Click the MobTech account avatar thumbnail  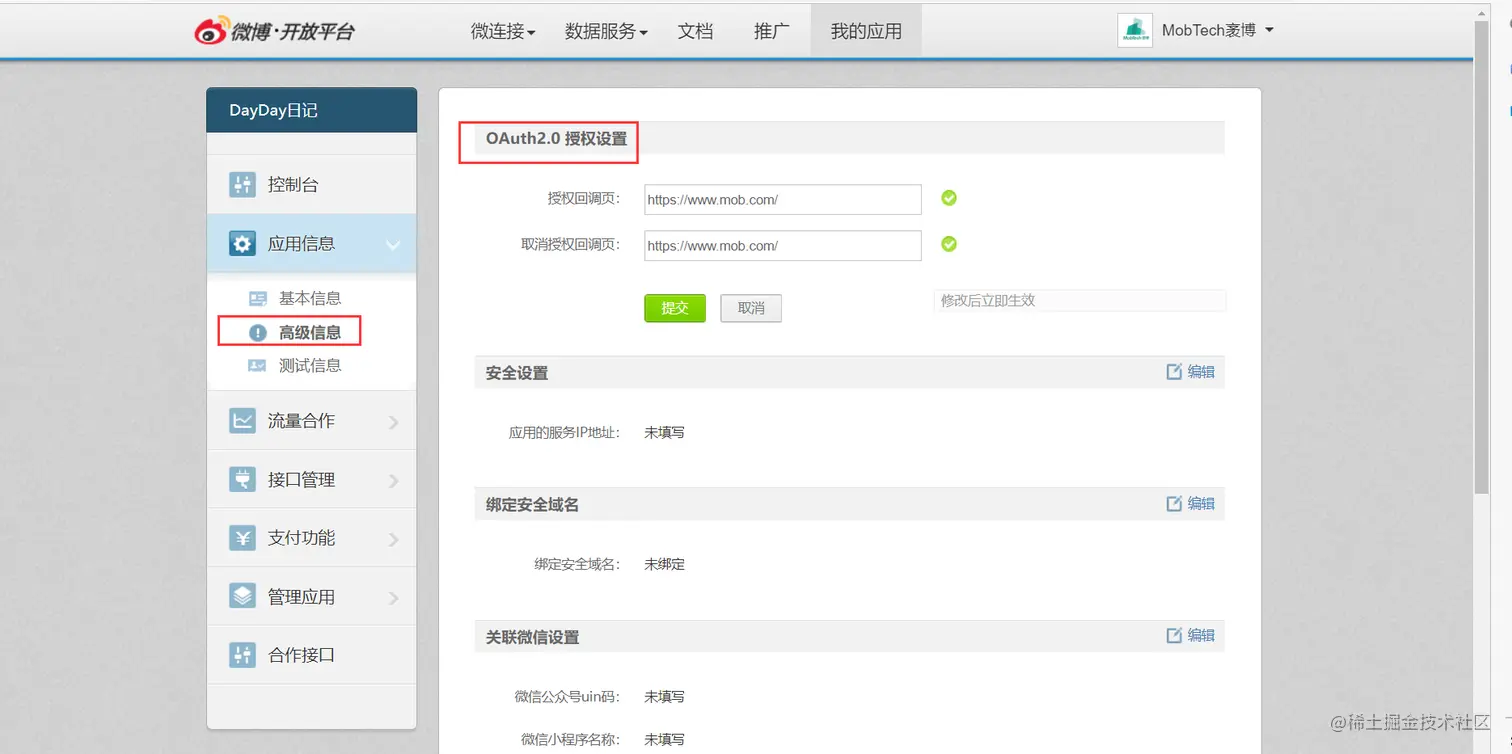click(1135, 31)
